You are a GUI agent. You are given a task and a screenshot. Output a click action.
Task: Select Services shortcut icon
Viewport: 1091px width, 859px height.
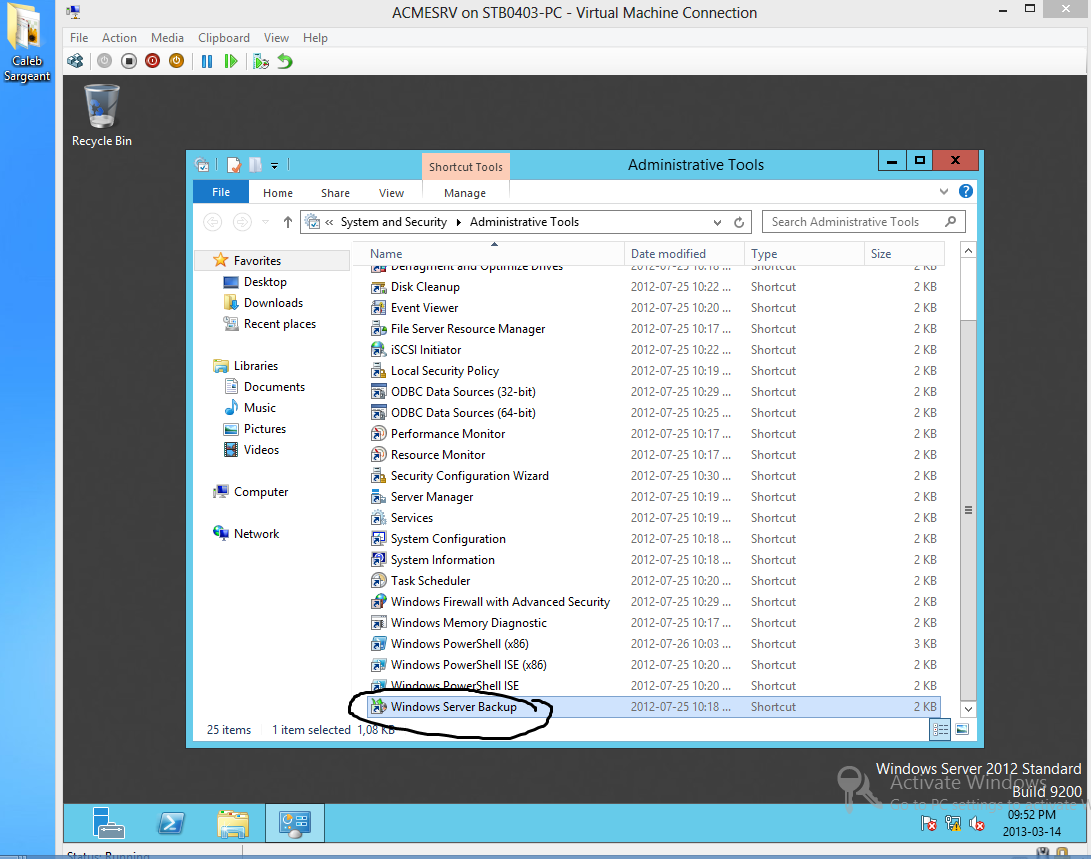tap(378, 518)
